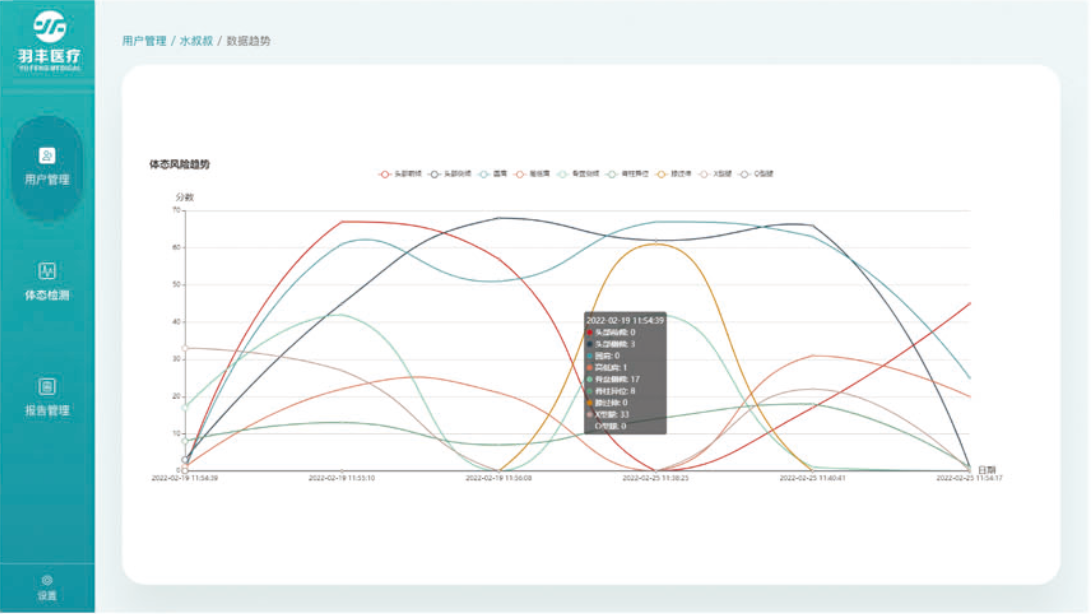The height and width of the screenshot is (614, 1092).
Task: Select the 体态检测 waveform icon
Action: click(x=47, y=271)
